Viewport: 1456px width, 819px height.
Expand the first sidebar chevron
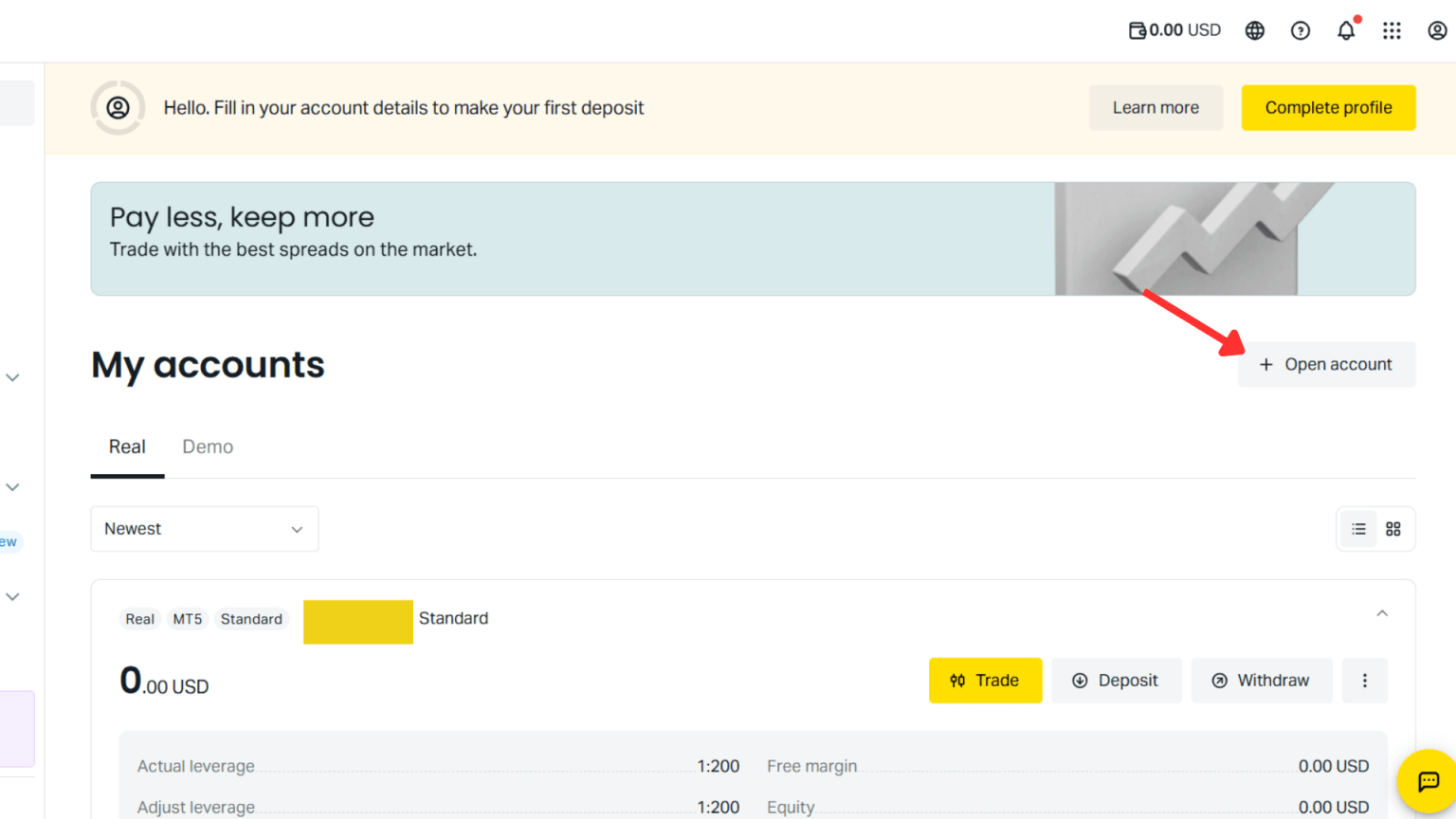click(x=12, y=377)
